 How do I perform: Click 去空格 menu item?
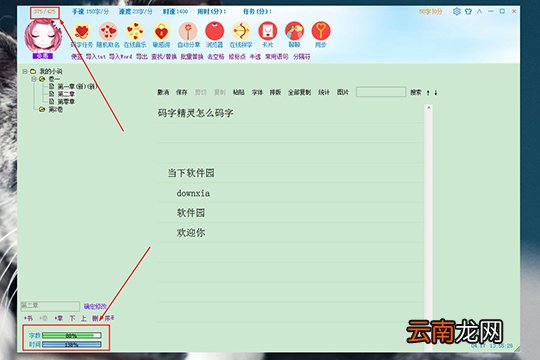click(216, 56)
